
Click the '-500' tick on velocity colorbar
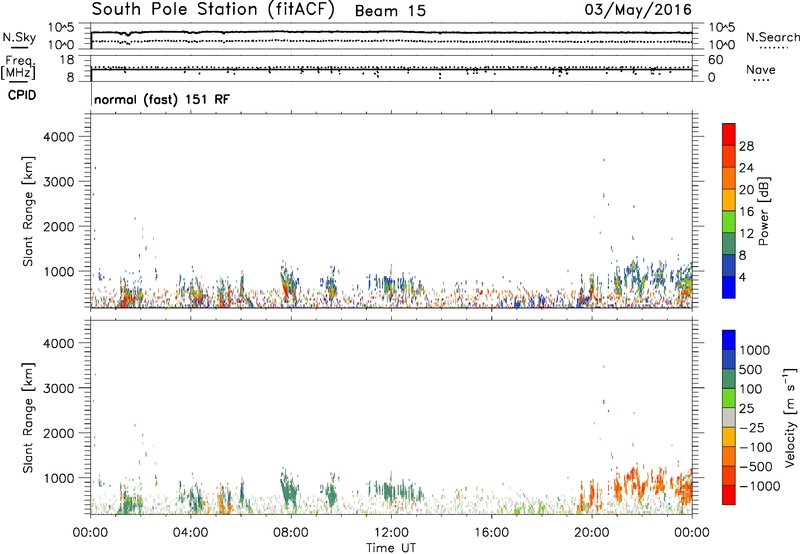pos(756,466)
